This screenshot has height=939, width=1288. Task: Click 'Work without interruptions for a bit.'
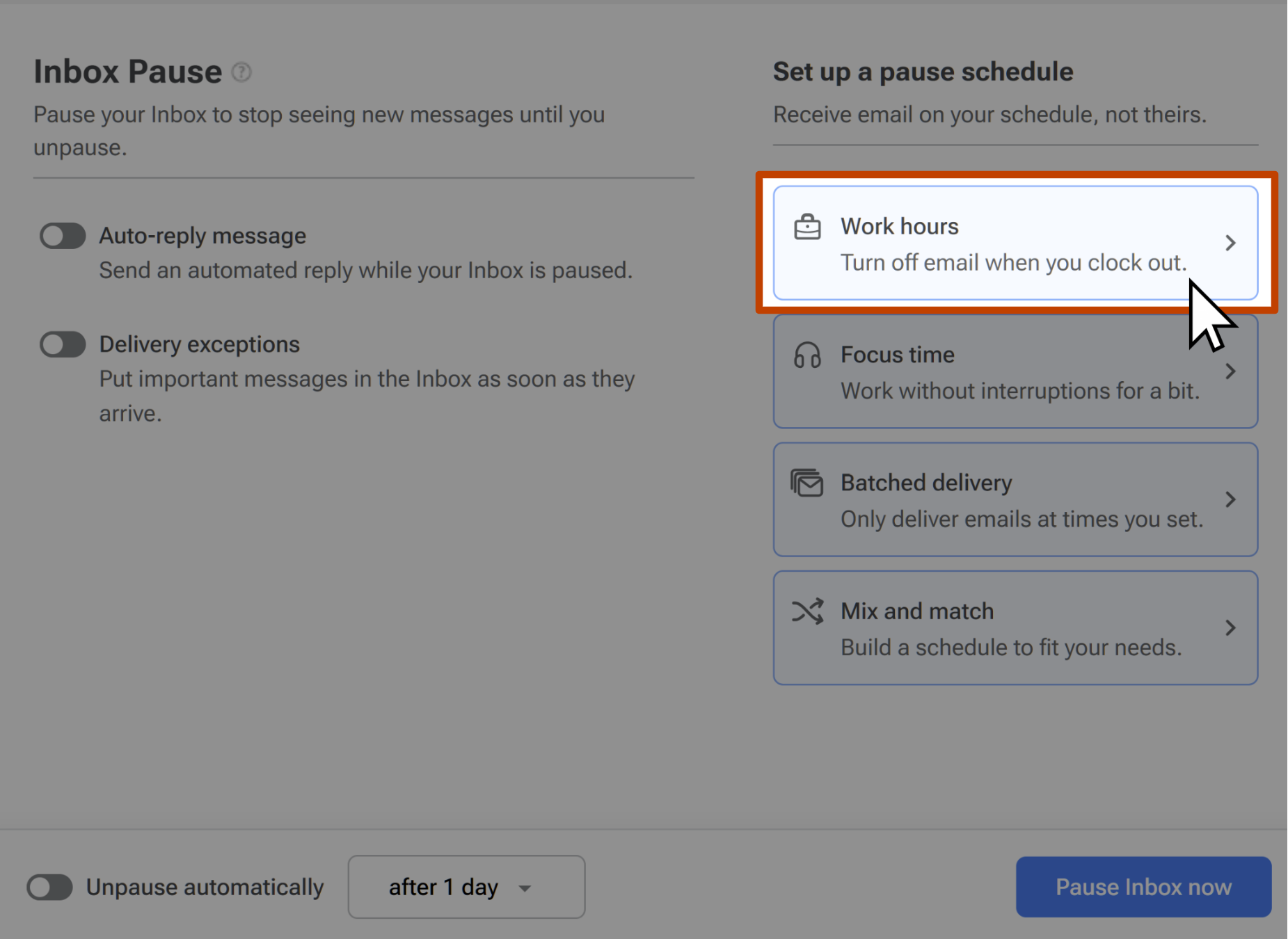[1020, 391]
